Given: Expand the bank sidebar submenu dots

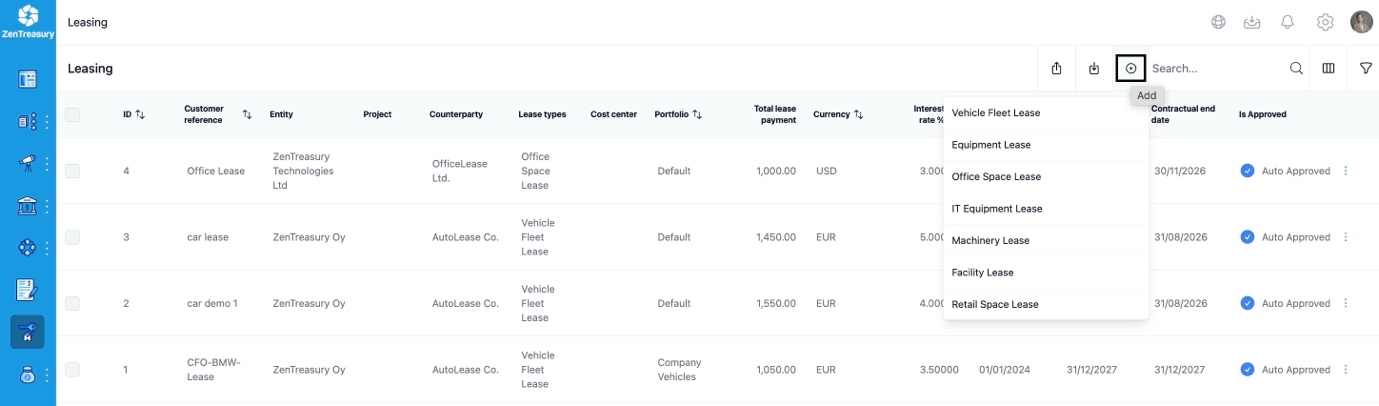Looking at the screenshot, I should pyautogui.click(x=47, y=206).
